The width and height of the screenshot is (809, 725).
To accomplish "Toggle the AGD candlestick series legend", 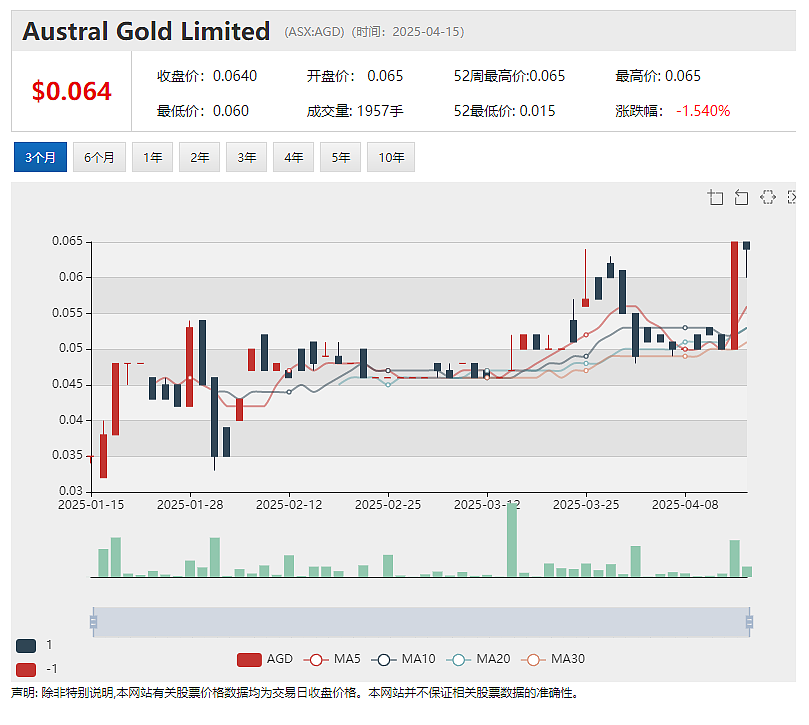I will [x=265, y=659].
